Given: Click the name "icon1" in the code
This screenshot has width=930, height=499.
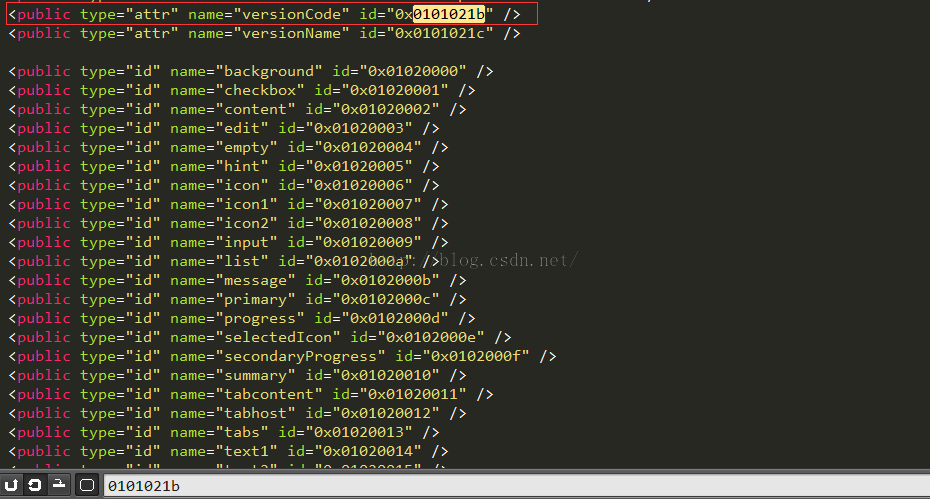Looking at the screenshot, I should point(246,204).
